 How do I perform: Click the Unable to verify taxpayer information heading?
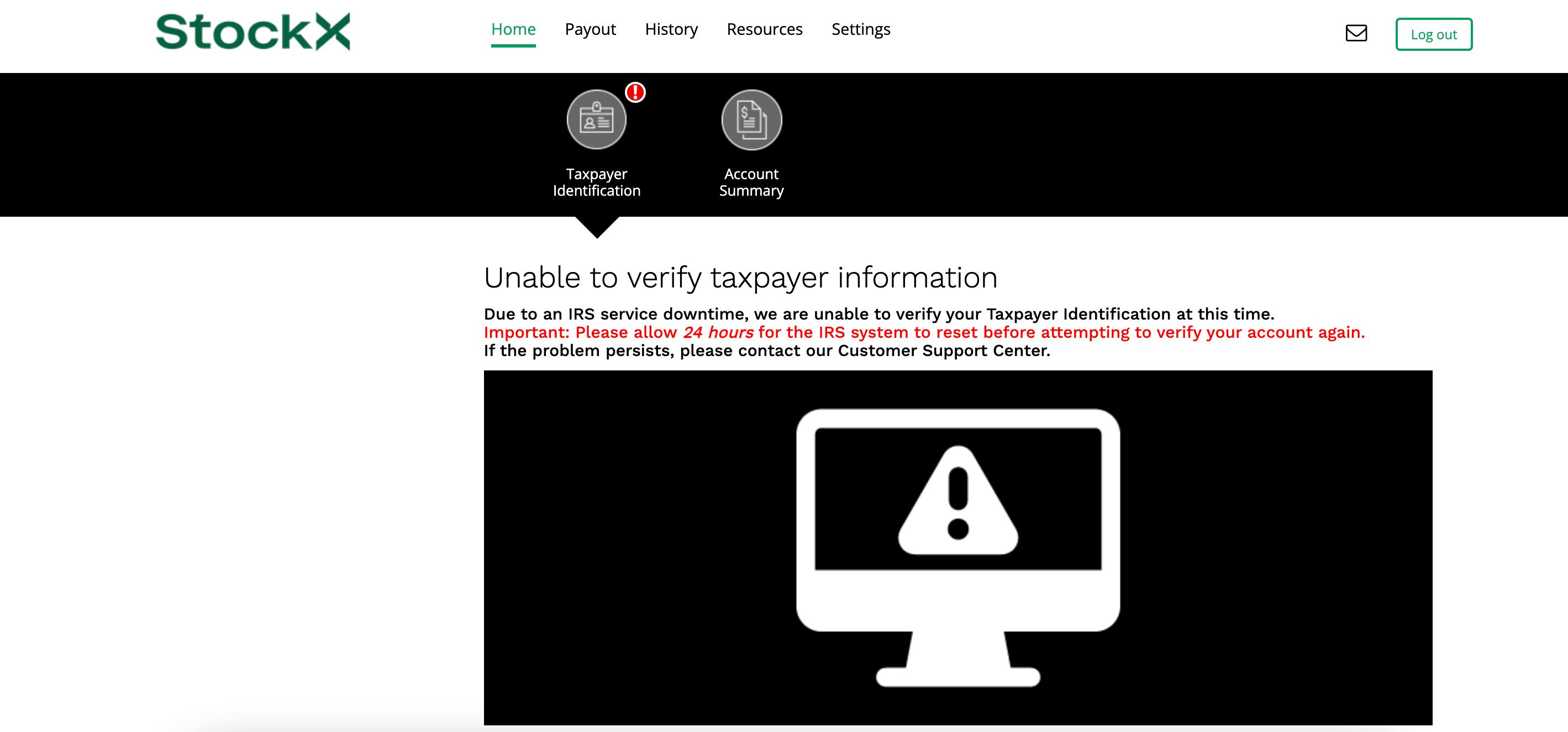(x=740, y=277)
